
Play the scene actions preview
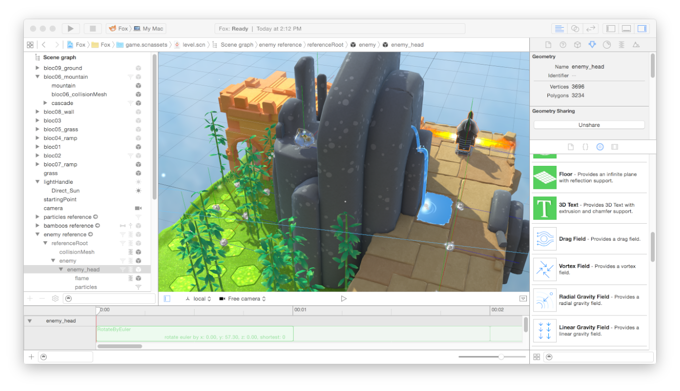343,299
